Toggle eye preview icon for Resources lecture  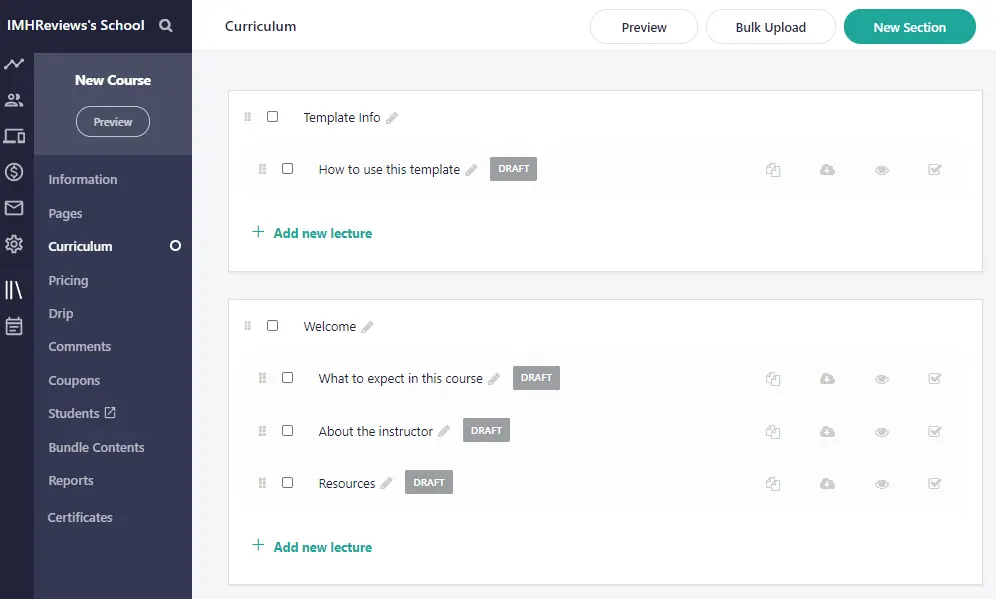coord(881,484)
